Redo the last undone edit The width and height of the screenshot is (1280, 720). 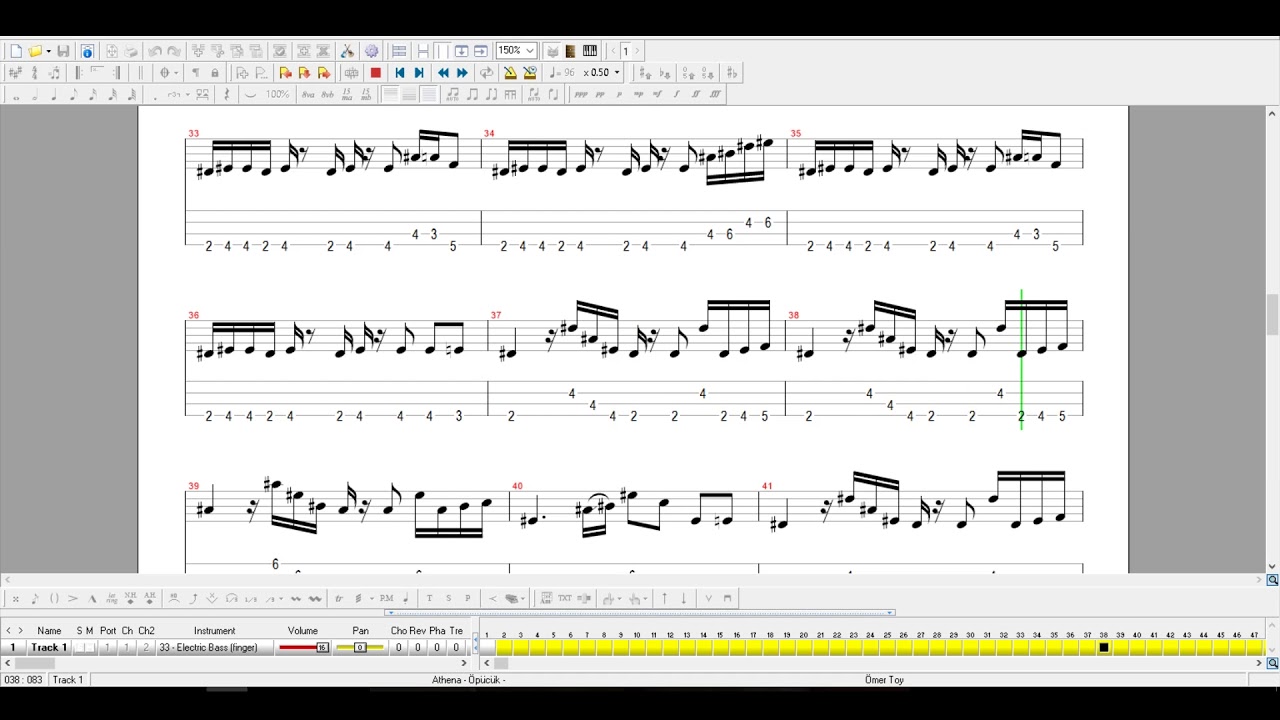click(174, 51)
